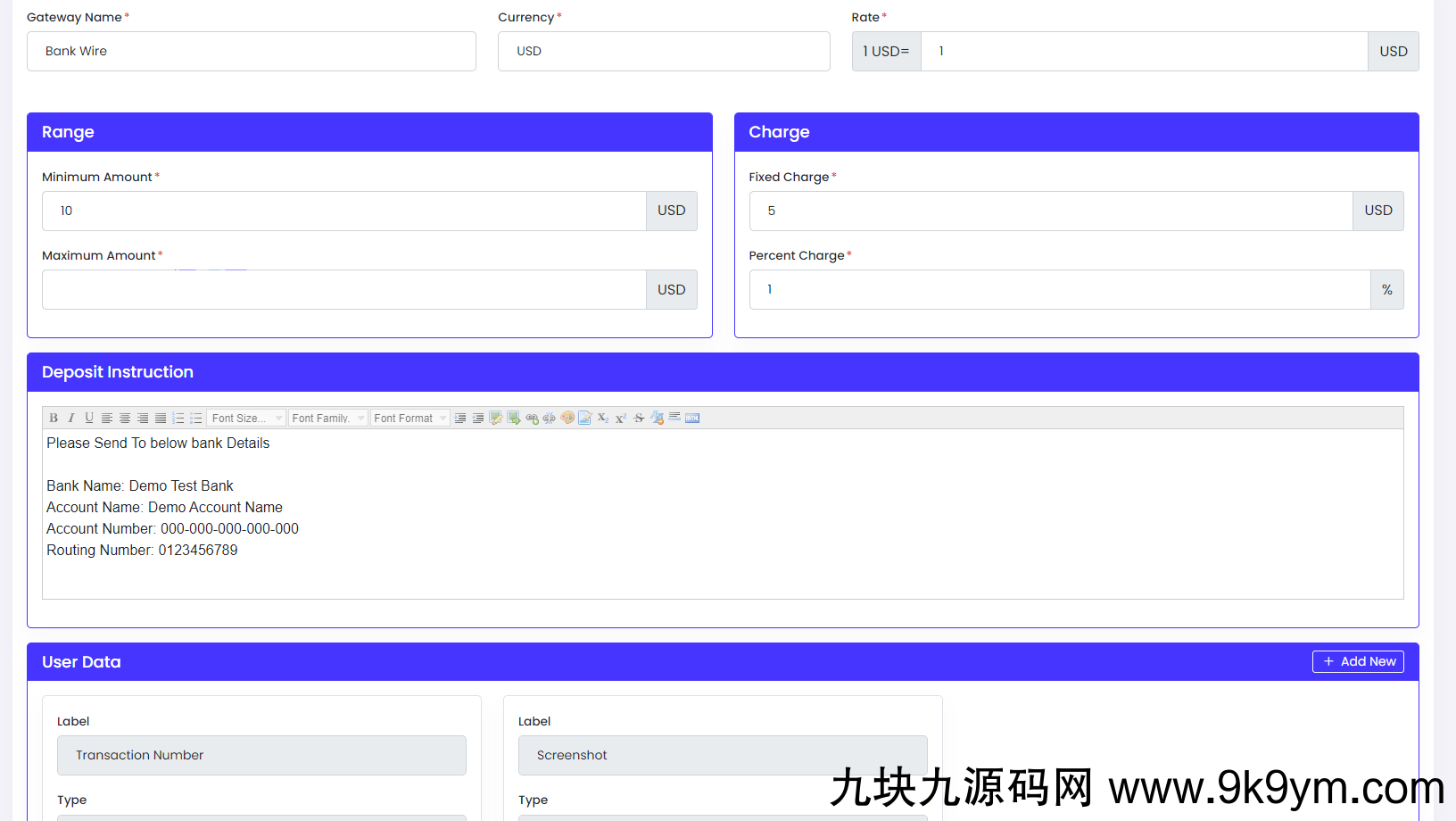Screen dimensions: 1456x821
Task: Apply strikethrough formatting
Action: pos(639,418)
